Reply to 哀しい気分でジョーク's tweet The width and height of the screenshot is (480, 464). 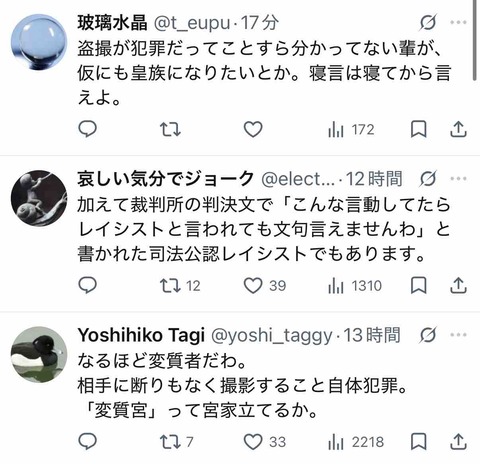(x=87, y=286)
